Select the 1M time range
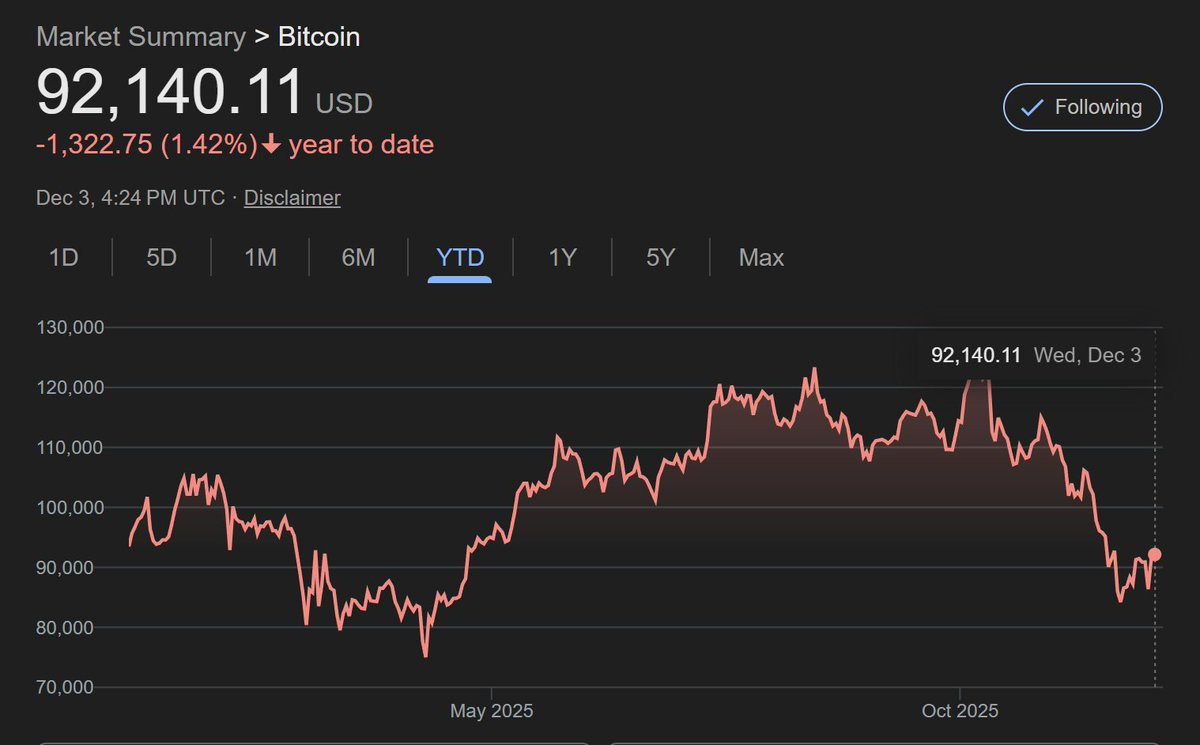This screenshot has width=1200, height=745. 260,258
